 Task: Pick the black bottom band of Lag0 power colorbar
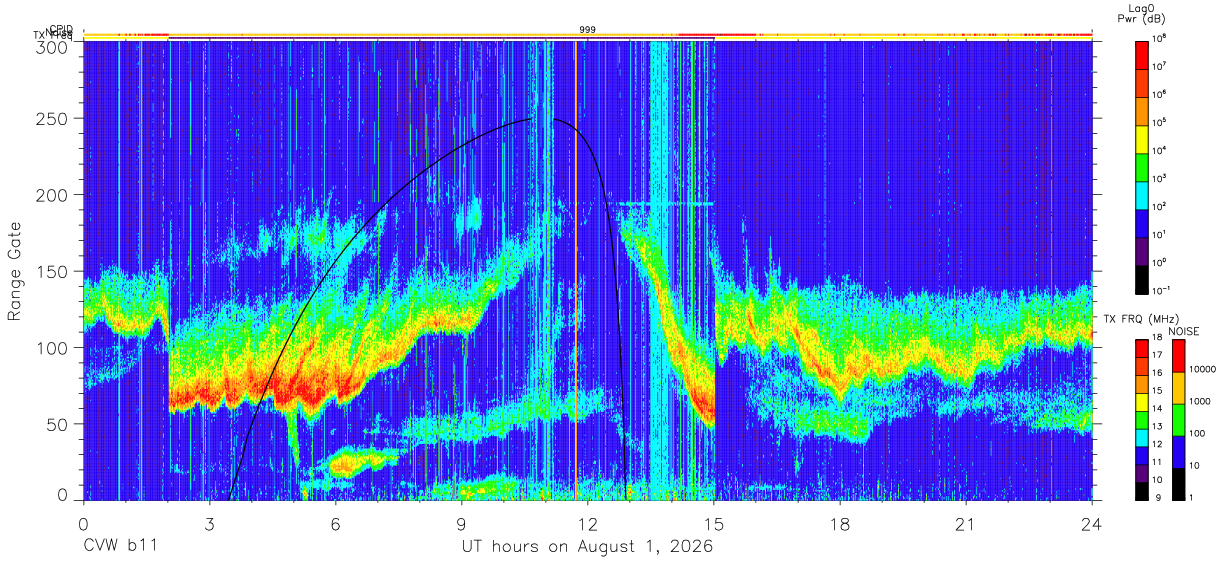[x=1142, y=278]
